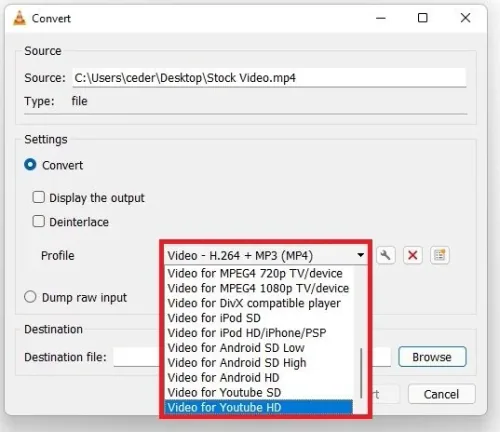500x432 pixels.
Task: Delete selected profile with red X icon
Action: point(413,255)
